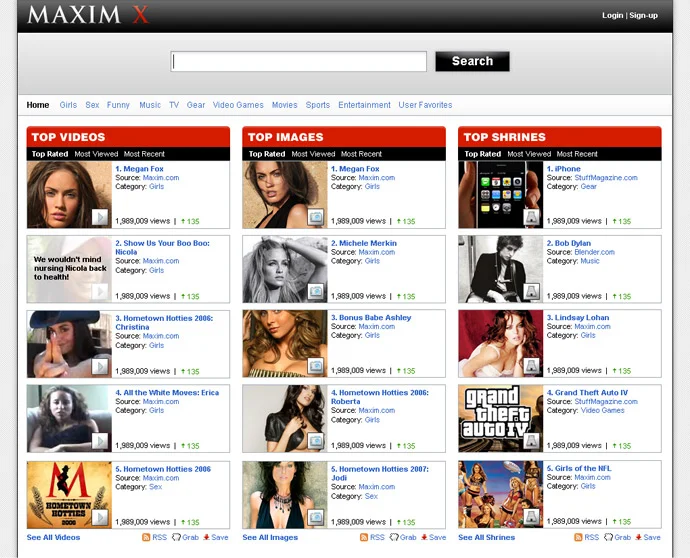Click the Grab icon under Top Shrines
This screenshot has width=690, height=558.
coord(609,537)
